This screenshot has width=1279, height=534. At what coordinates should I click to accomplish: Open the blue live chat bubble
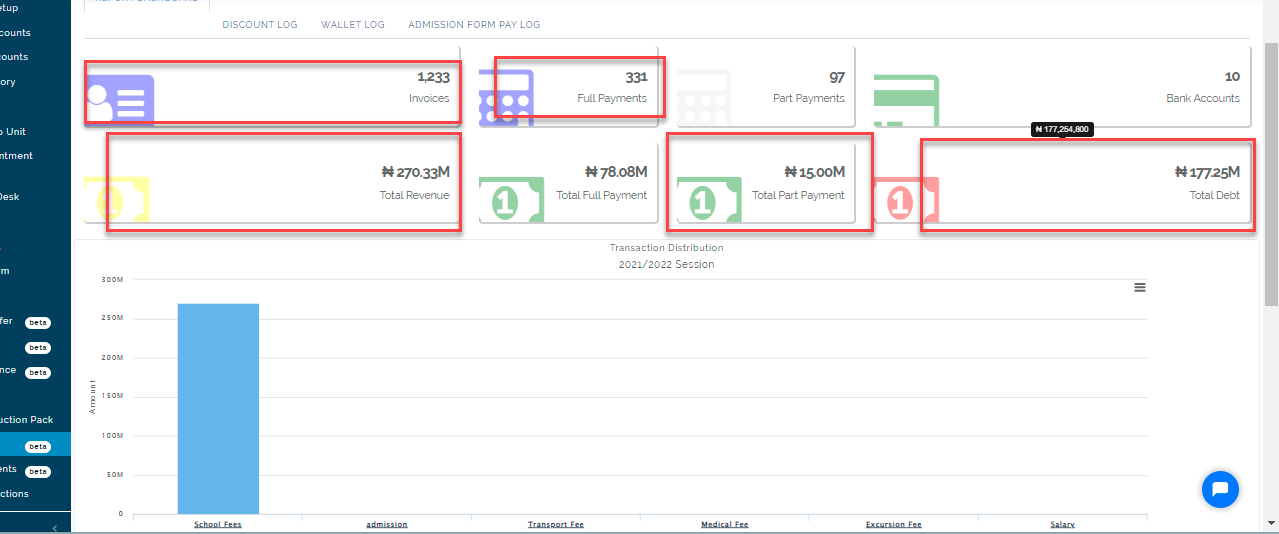tap(1220, 489)
